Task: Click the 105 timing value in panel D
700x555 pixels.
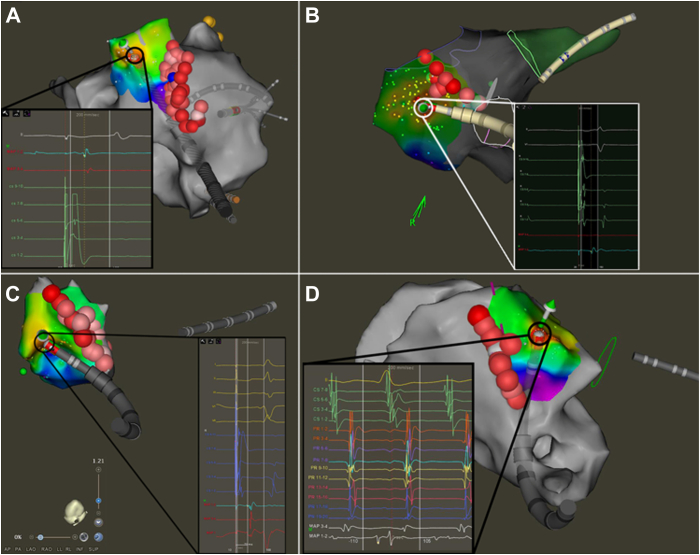Action: (x=427, y=541)
